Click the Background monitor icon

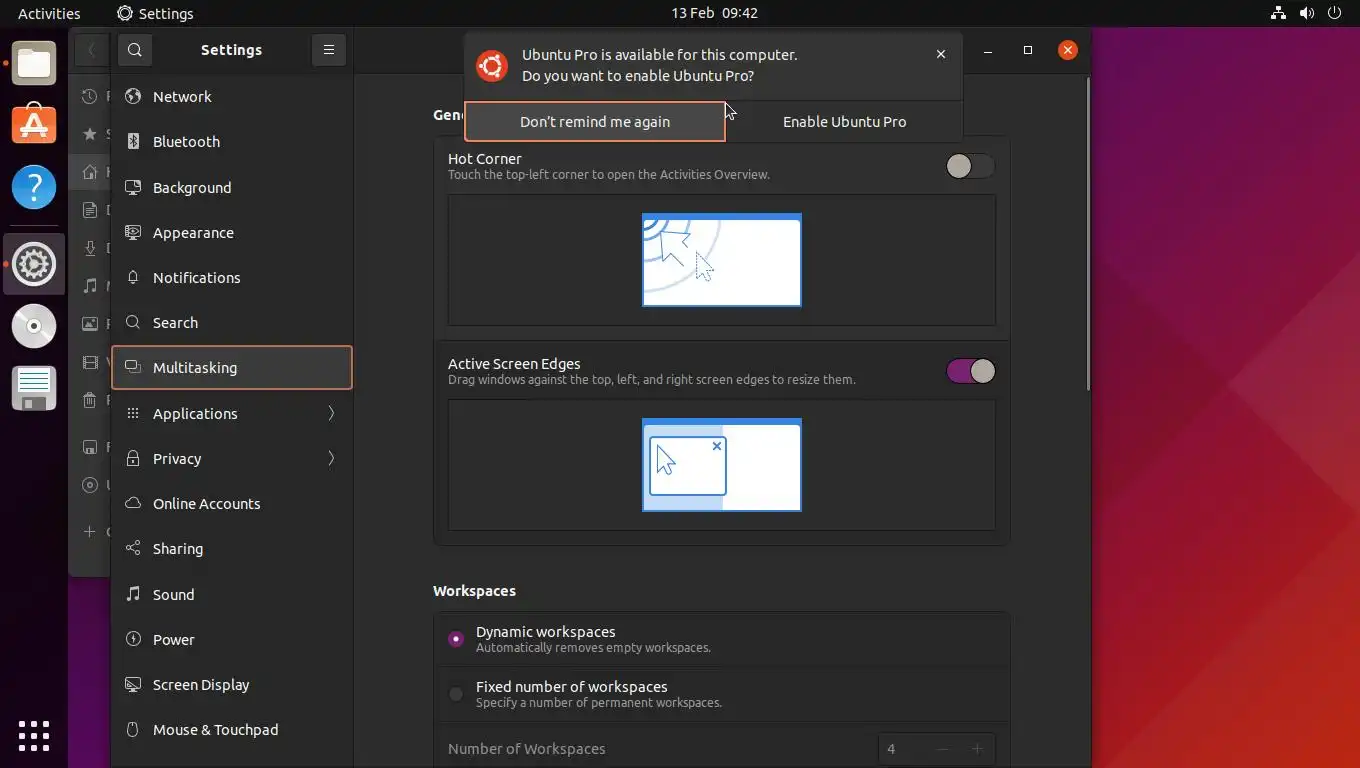pyautogui.click(x=132, y=187)
